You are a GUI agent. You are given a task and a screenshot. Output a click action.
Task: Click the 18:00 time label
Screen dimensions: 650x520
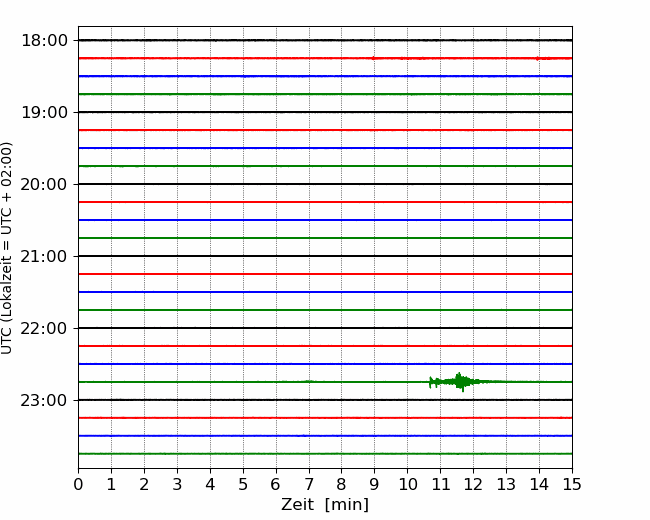44,41
